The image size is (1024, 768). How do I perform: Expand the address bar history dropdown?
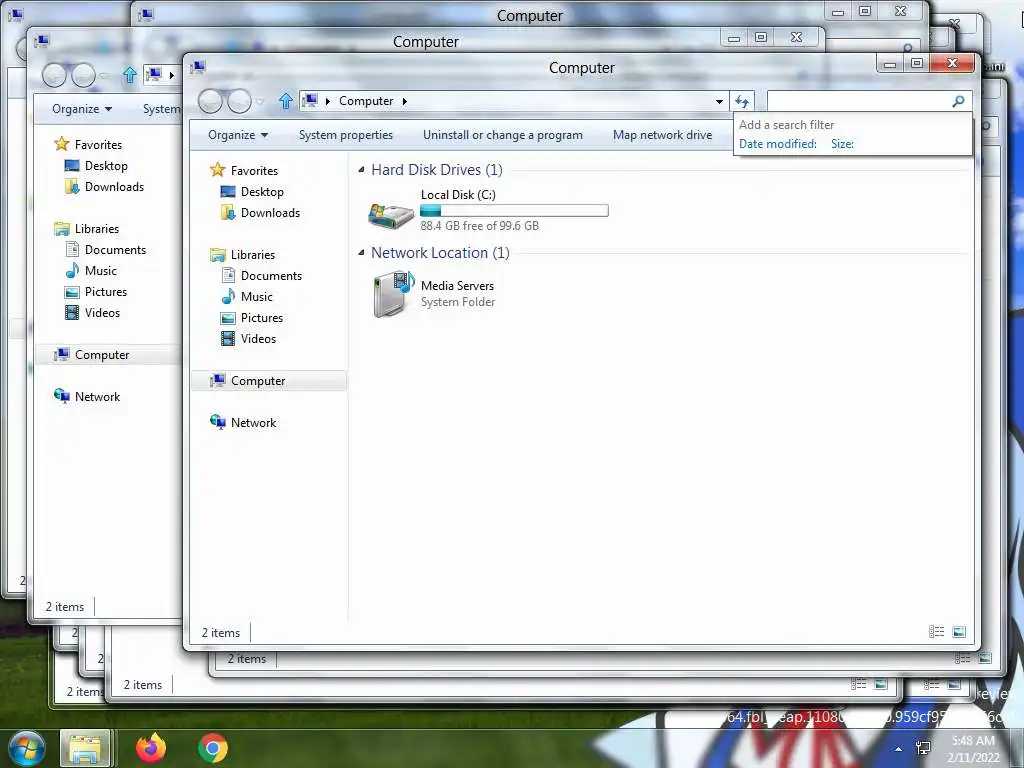[x=719, y=101]
